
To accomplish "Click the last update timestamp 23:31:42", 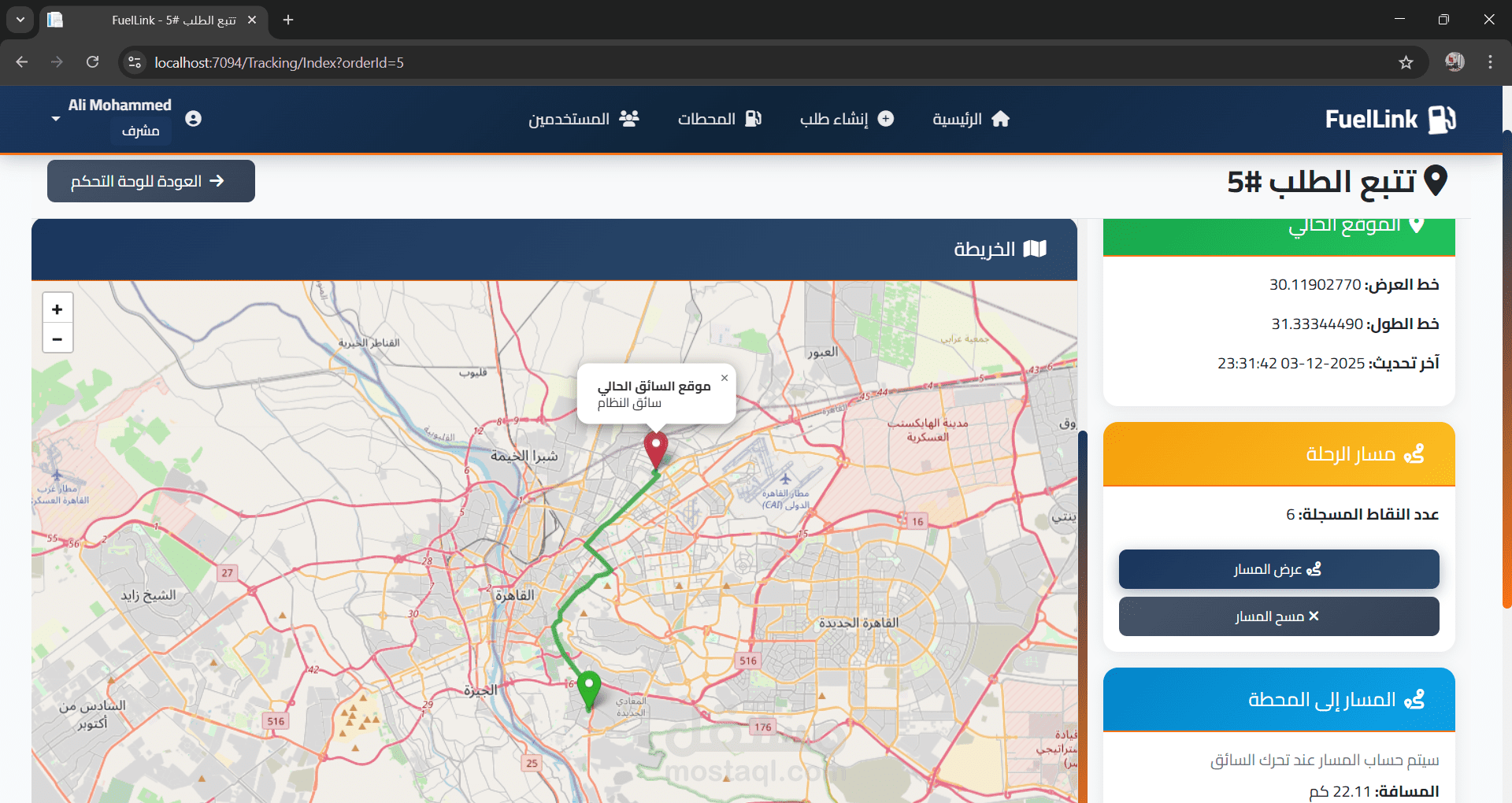I will (x=1291, y=363).
